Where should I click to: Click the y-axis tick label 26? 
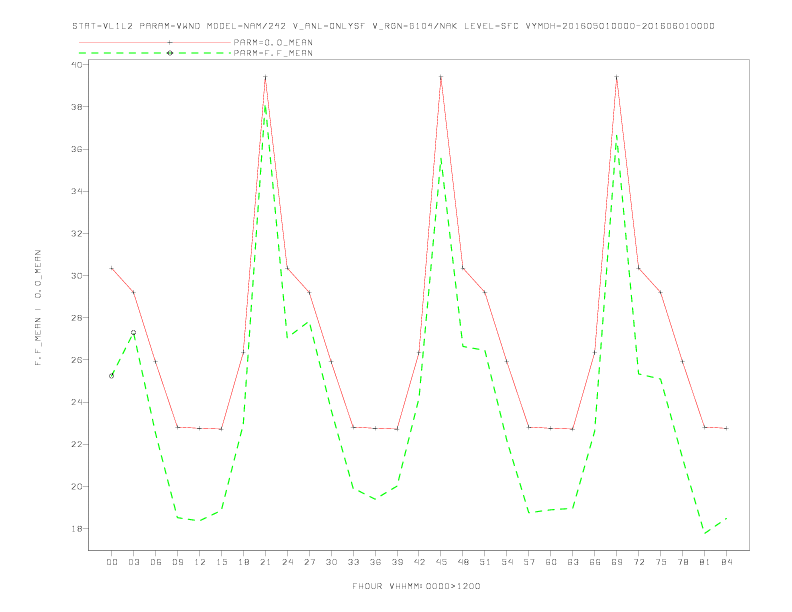[77, 360]
